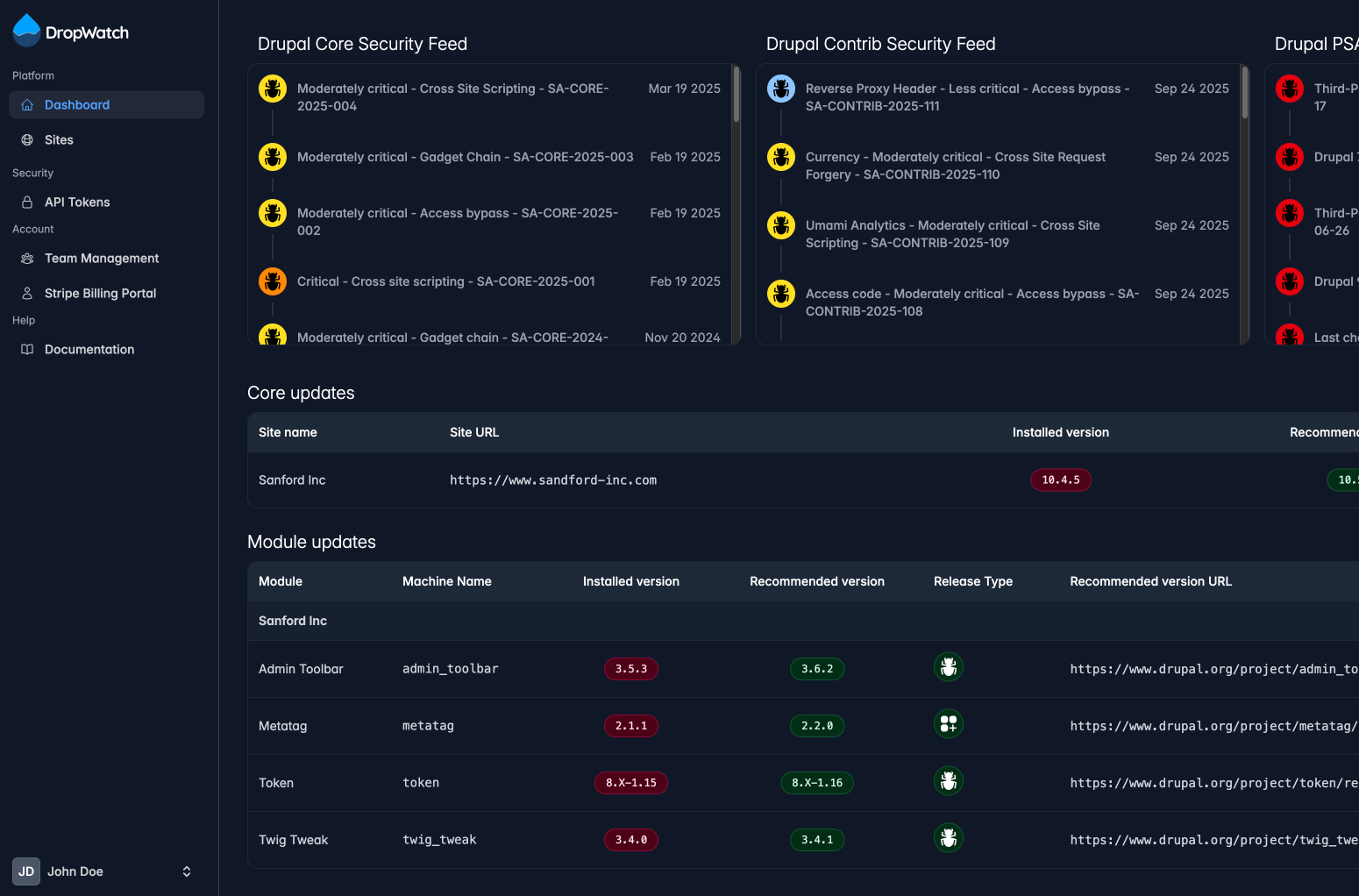Image resolution: width=1359 pixels, height=896 pixels.
Task: Expand the John Doe account switcher chevron
Action: coord(187,871)
